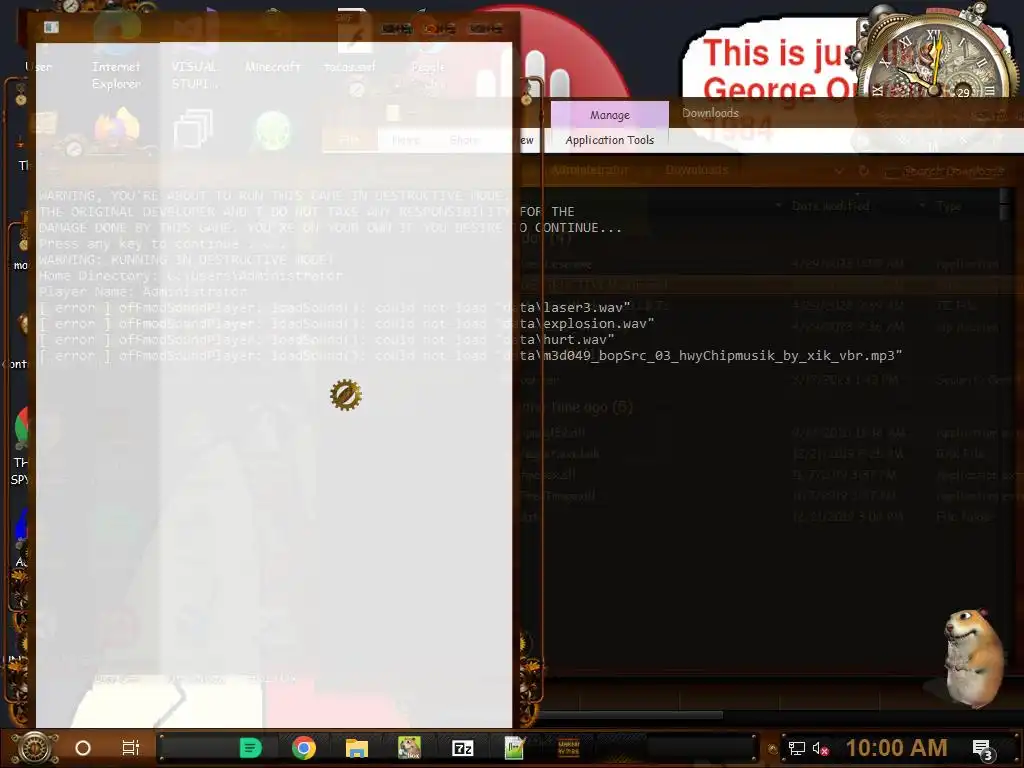Launch Google Chrome from the taskbar
The height and width of the screenshot is (768, 1024).
(x=304, y=748)
